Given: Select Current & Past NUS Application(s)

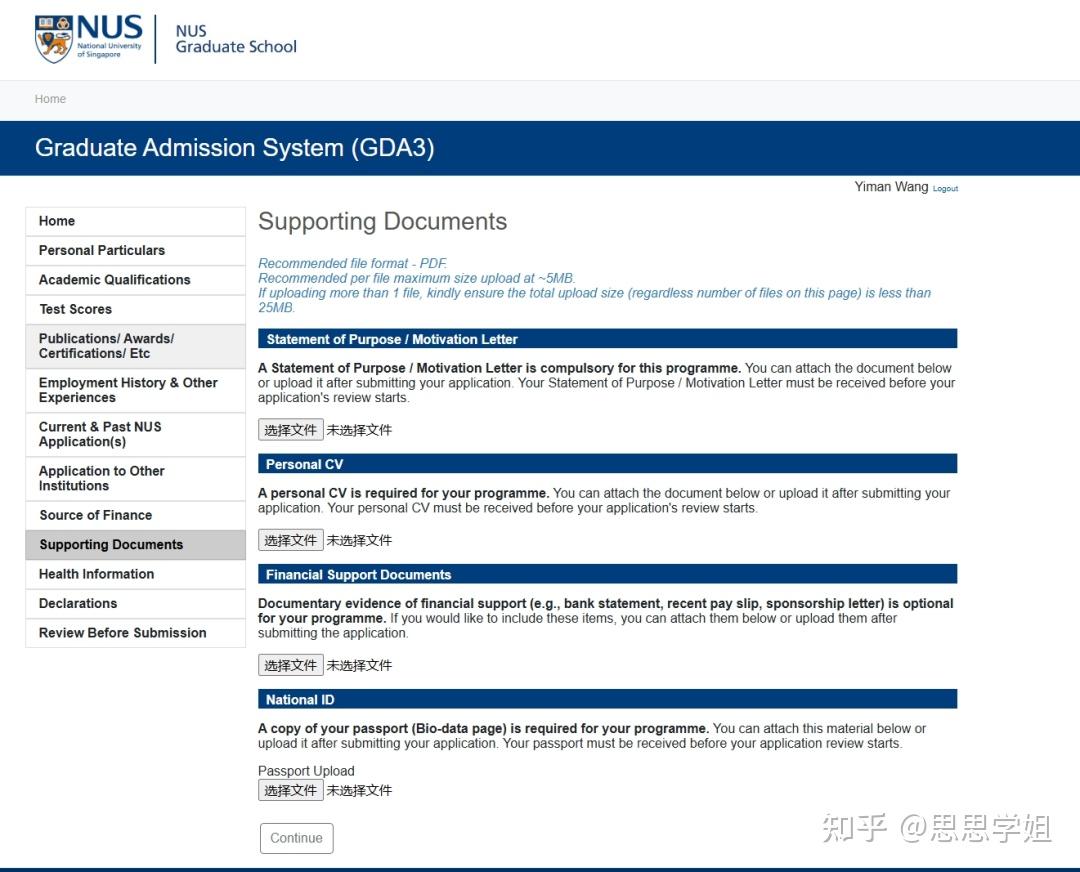Looking at the screenshot, I should click(x=100, y=434).
